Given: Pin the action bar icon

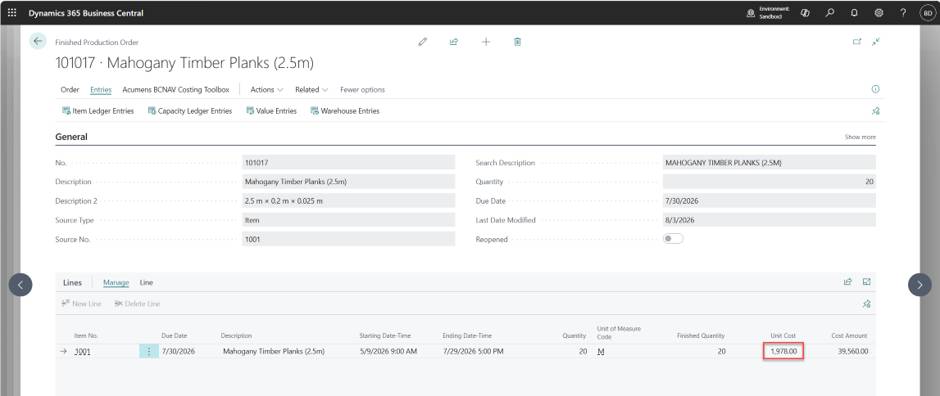Looking at the screenshot, I should coord(875,111).
